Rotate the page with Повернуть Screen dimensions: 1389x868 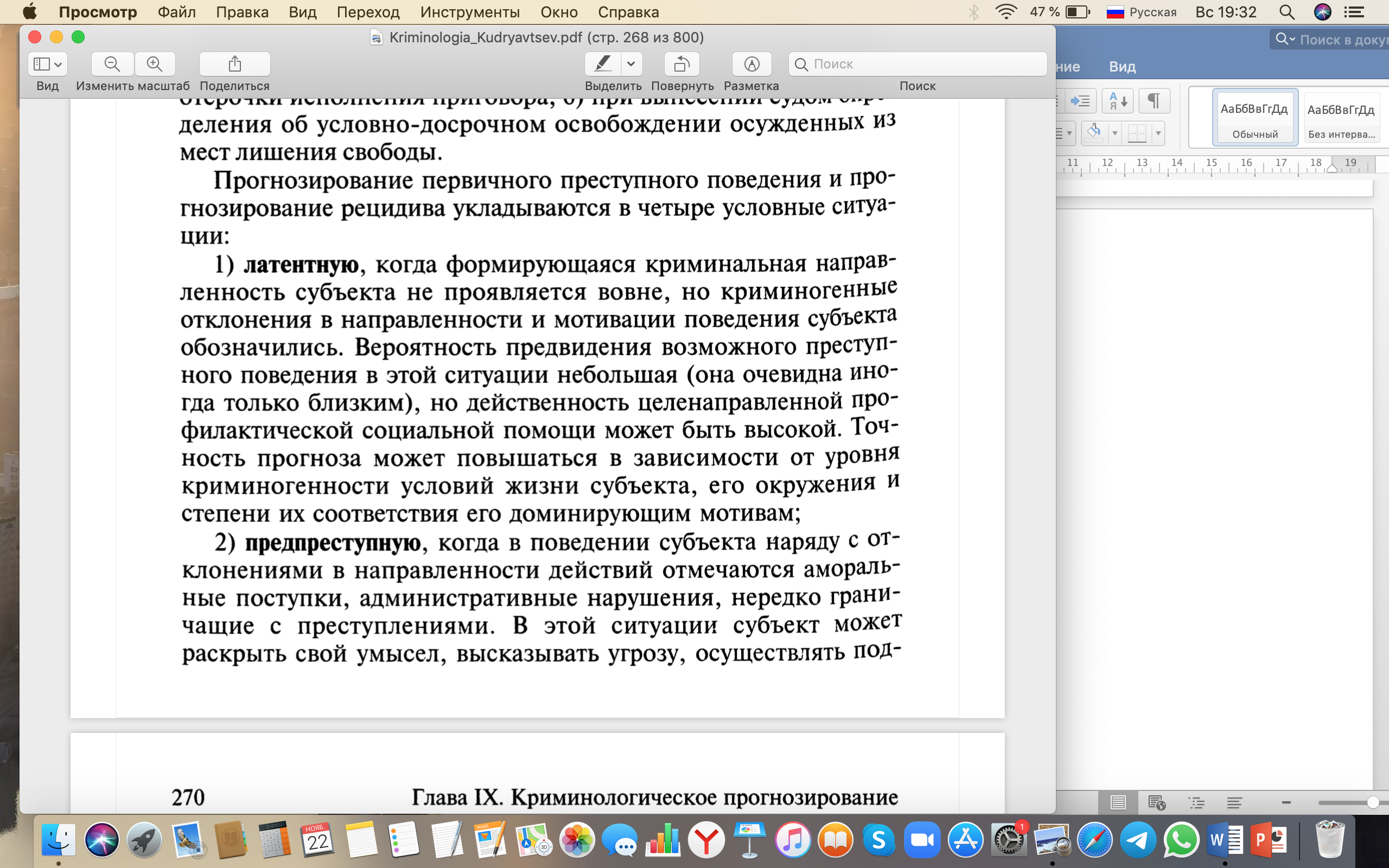click(x=682, y=63)
